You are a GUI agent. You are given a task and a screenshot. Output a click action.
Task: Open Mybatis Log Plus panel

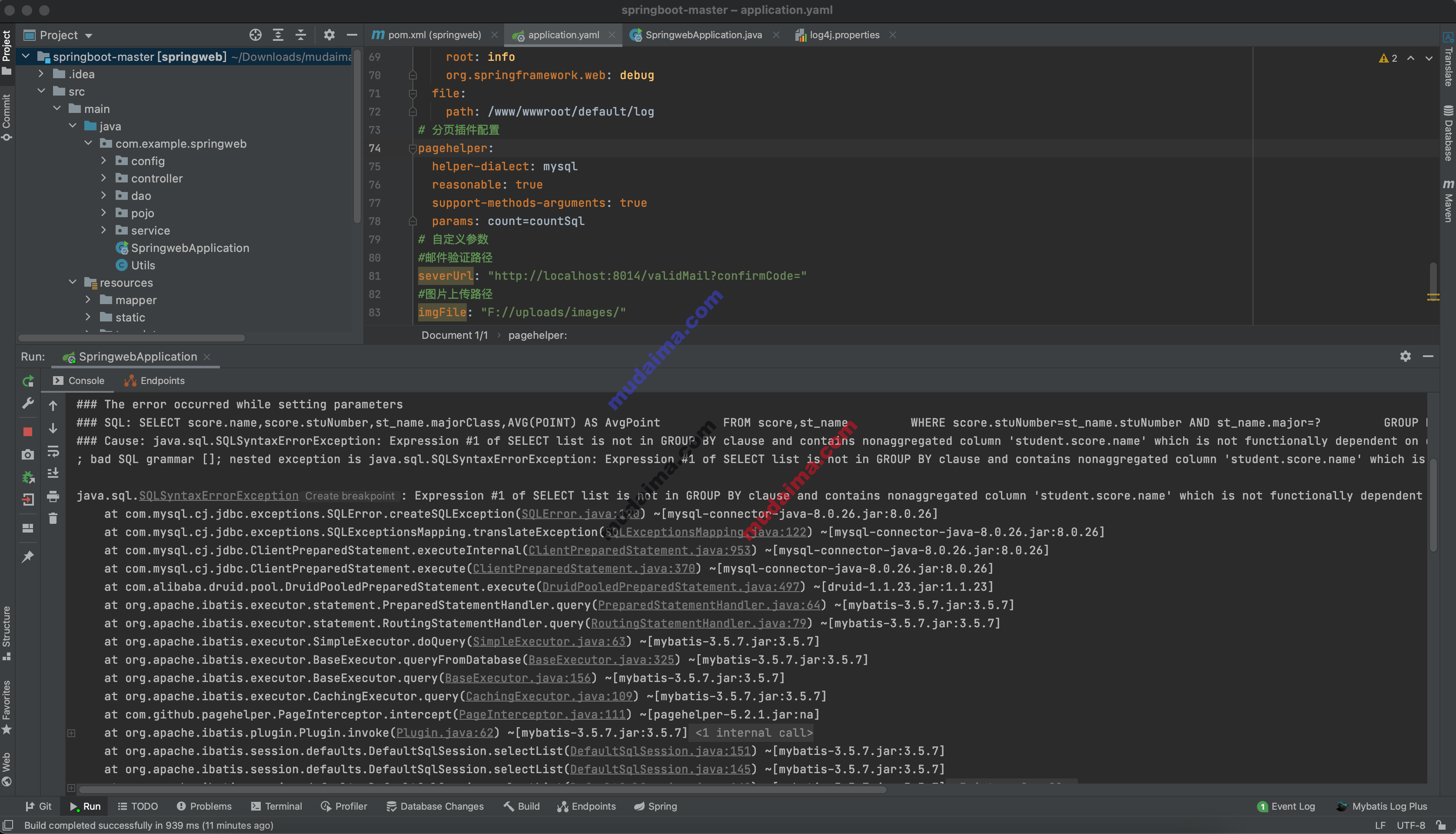tap(1382, 806)
